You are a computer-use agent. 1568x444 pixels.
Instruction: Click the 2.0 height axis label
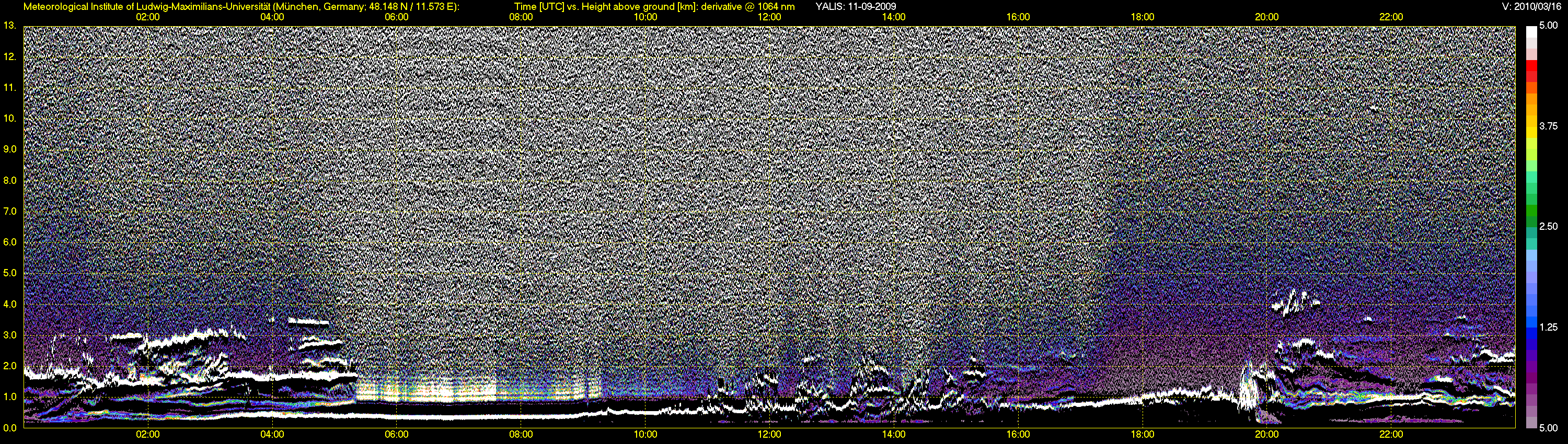point(10,366)
